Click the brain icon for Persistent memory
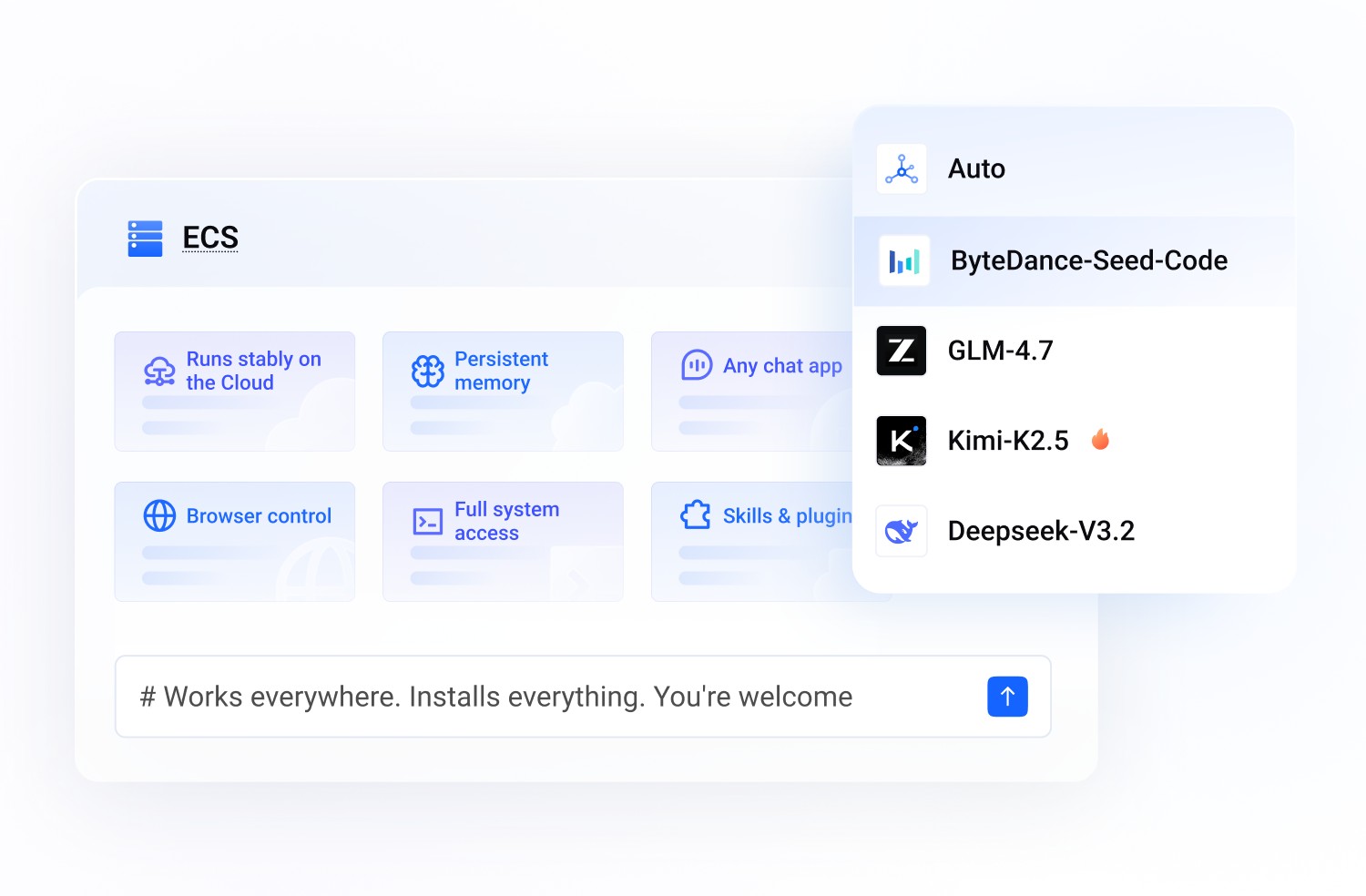This screenshot has height=896, width=1366. [x=428, y=372]
